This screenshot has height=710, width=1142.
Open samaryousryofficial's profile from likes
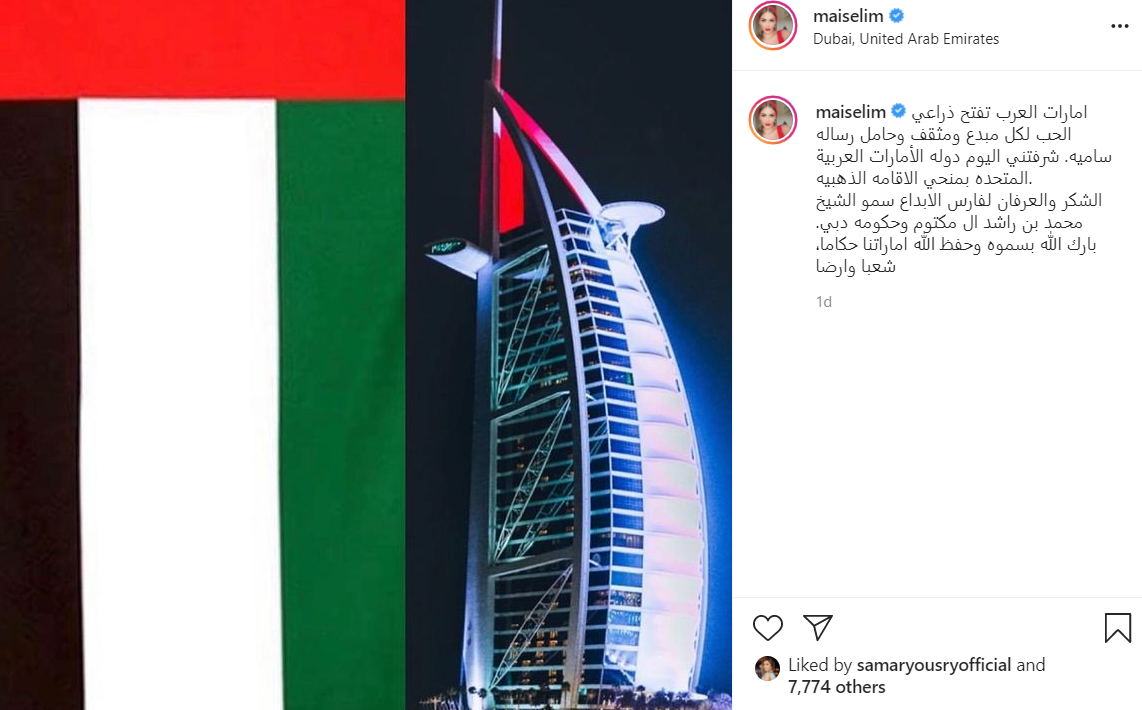pos(934,665)
